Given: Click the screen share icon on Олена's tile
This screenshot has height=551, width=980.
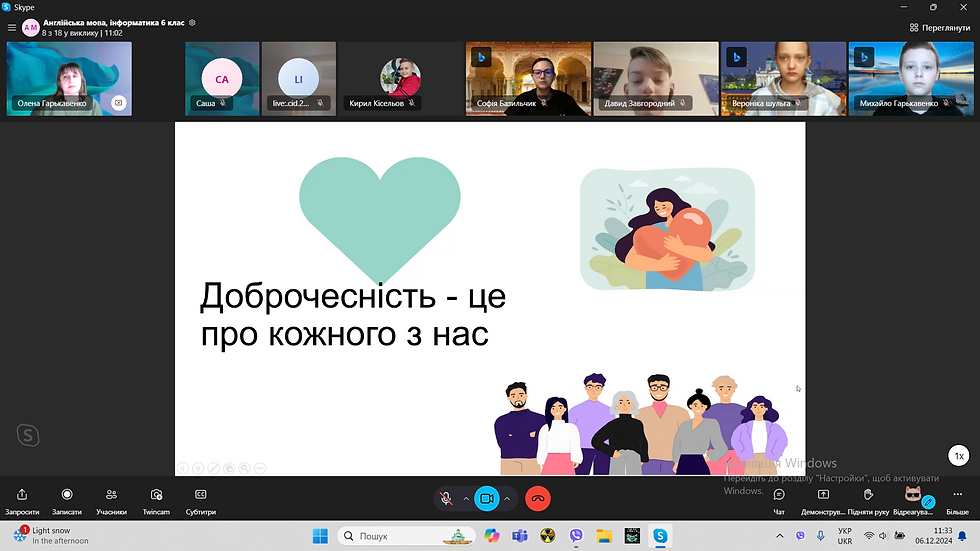Looking at the screenshot, I should (x=119, y=103).
